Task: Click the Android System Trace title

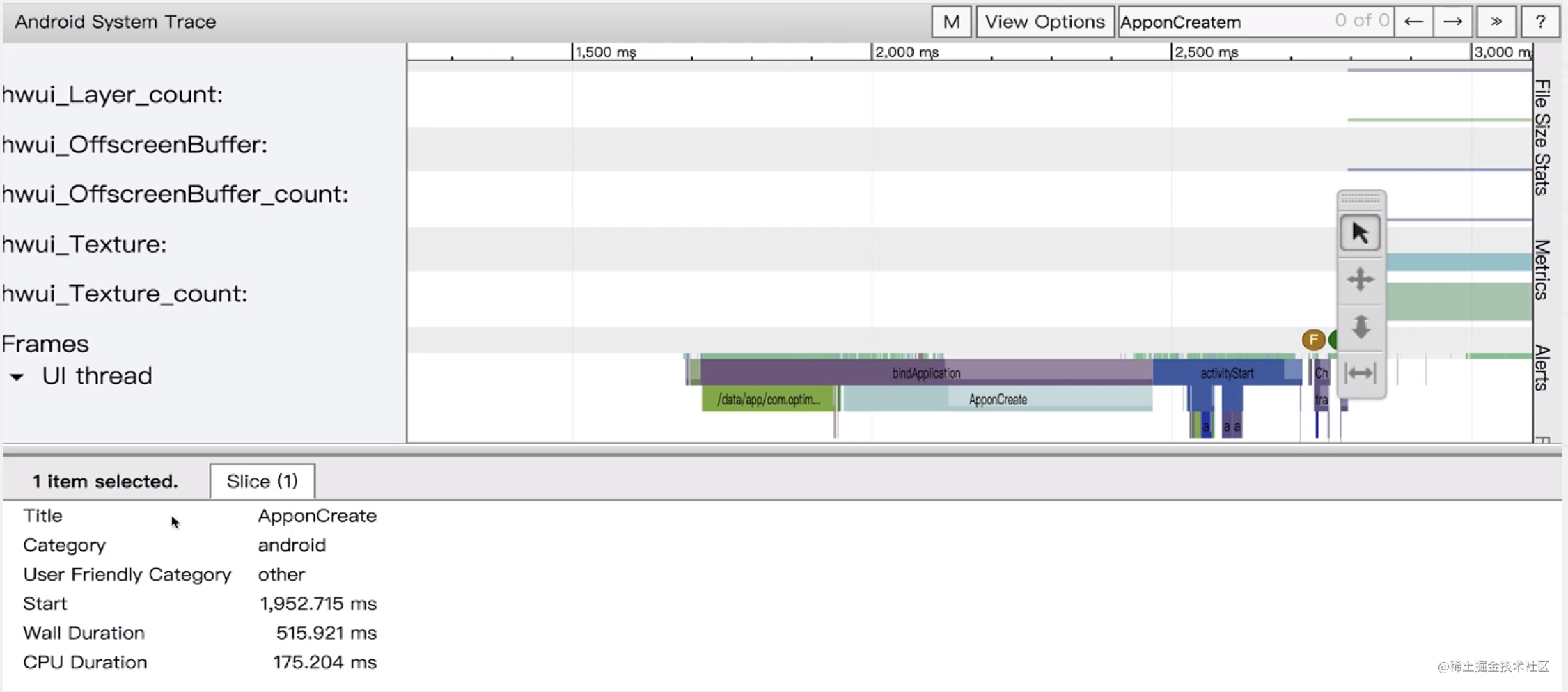Action: pyautogui.click(x=116, y=22)
